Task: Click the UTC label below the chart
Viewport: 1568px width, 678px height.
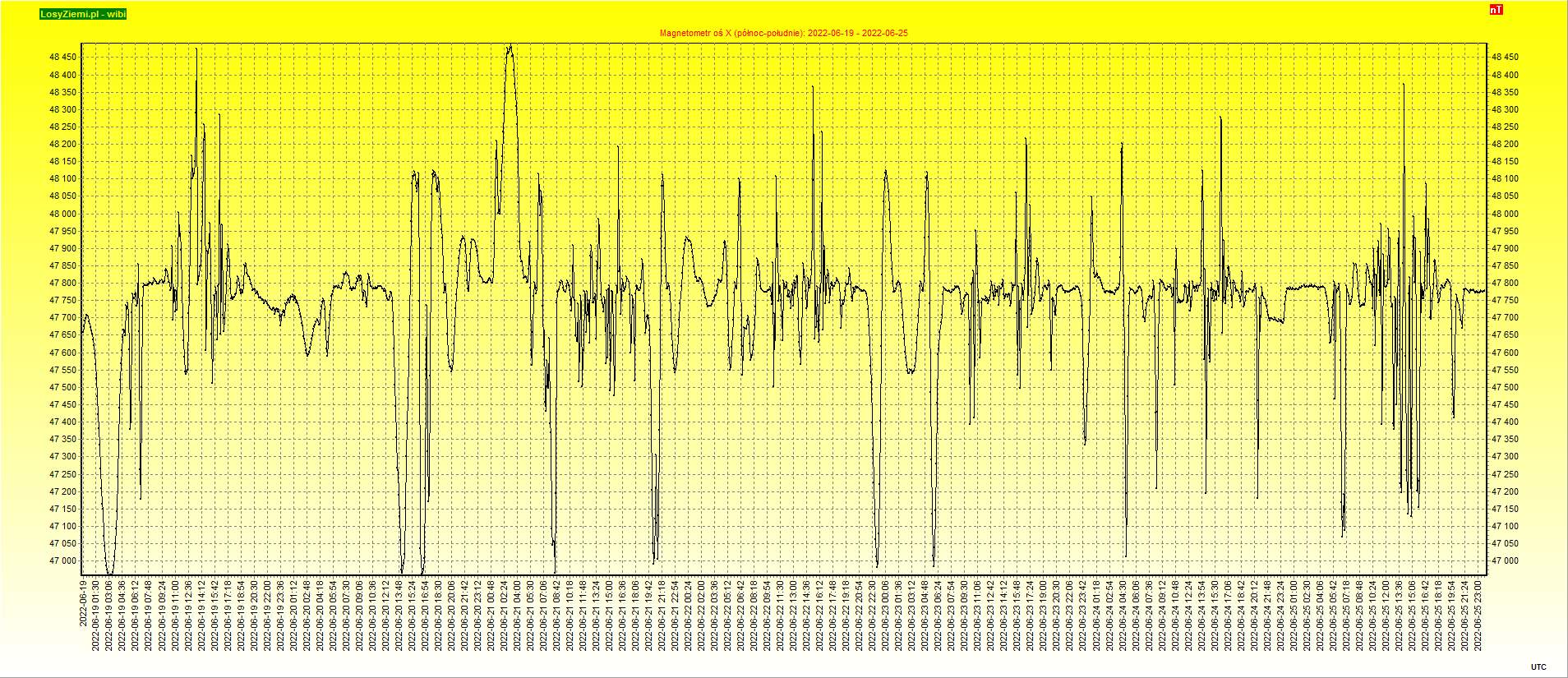Action: coord(1538,666)
